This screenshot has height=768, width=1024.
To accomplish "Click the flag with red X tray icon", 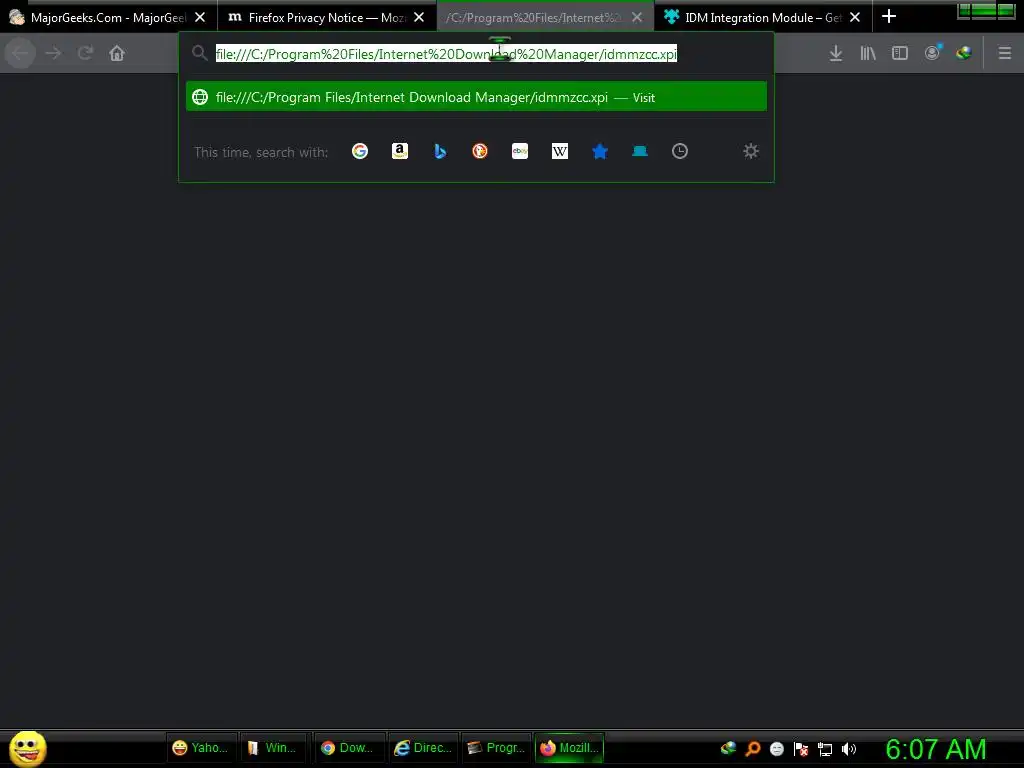I will [801, 749].
